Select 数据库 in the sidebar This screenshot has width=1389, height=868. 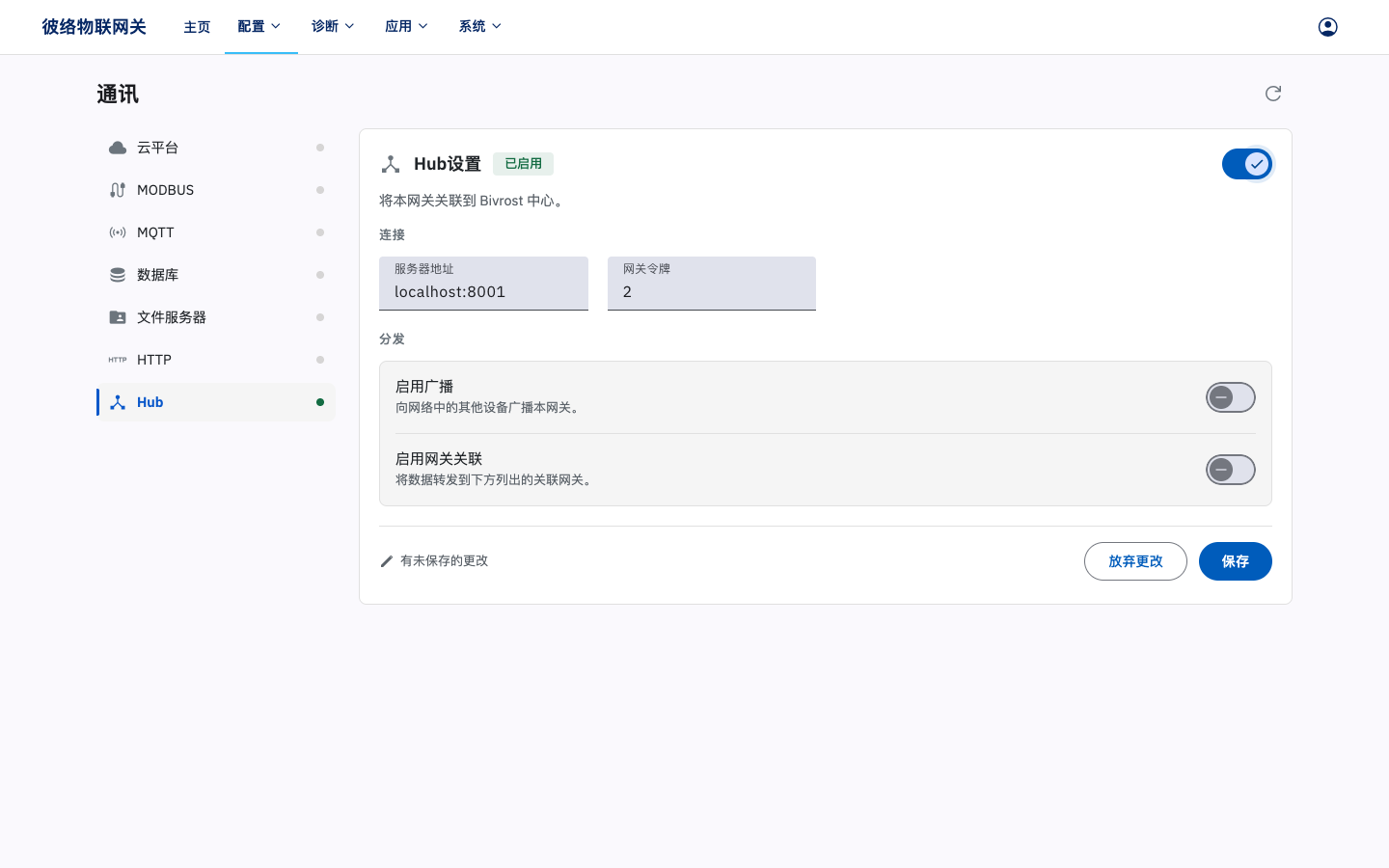pos(216,275)
